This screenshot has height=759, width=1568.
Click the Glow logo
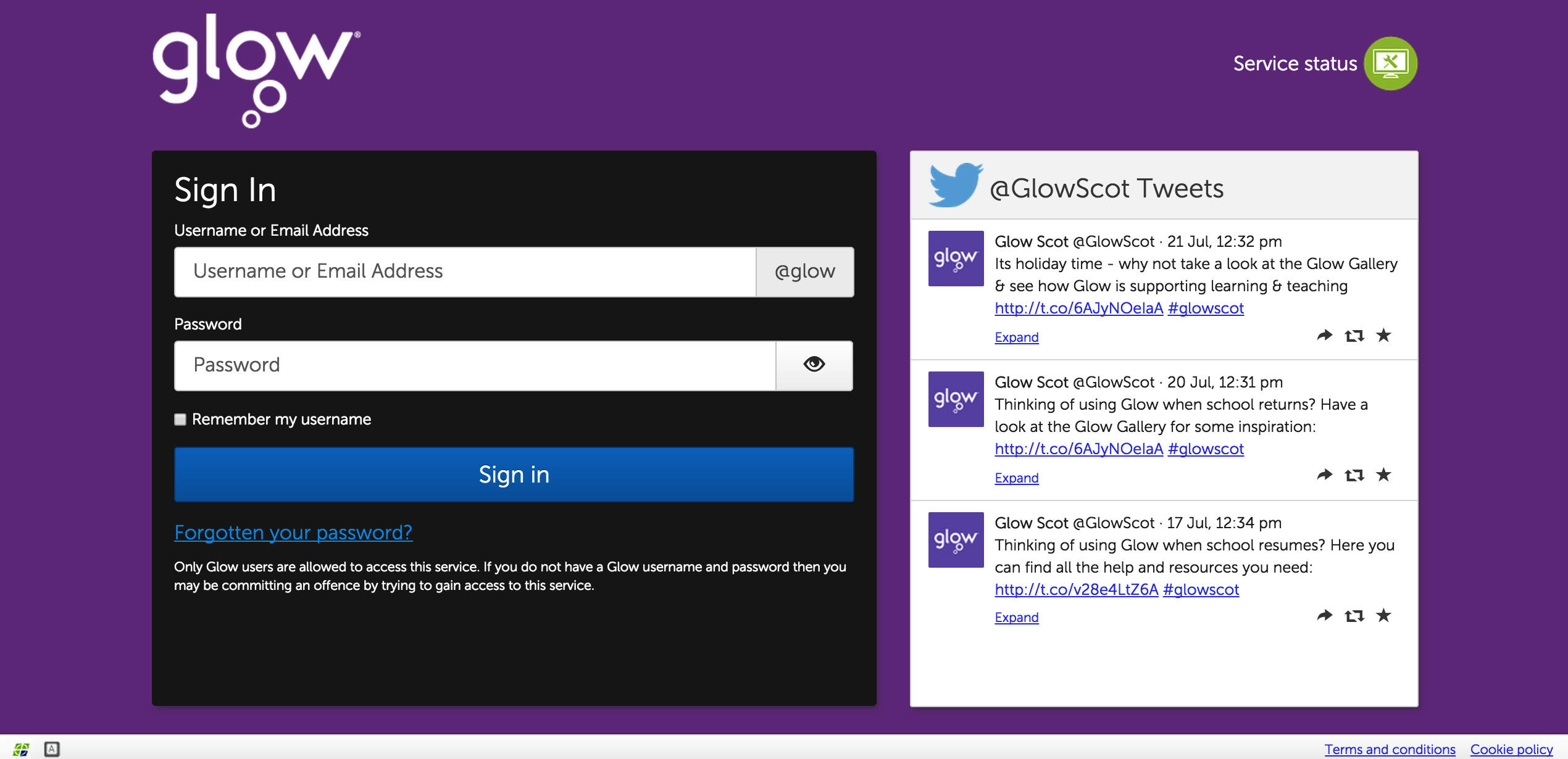point(257,70)
